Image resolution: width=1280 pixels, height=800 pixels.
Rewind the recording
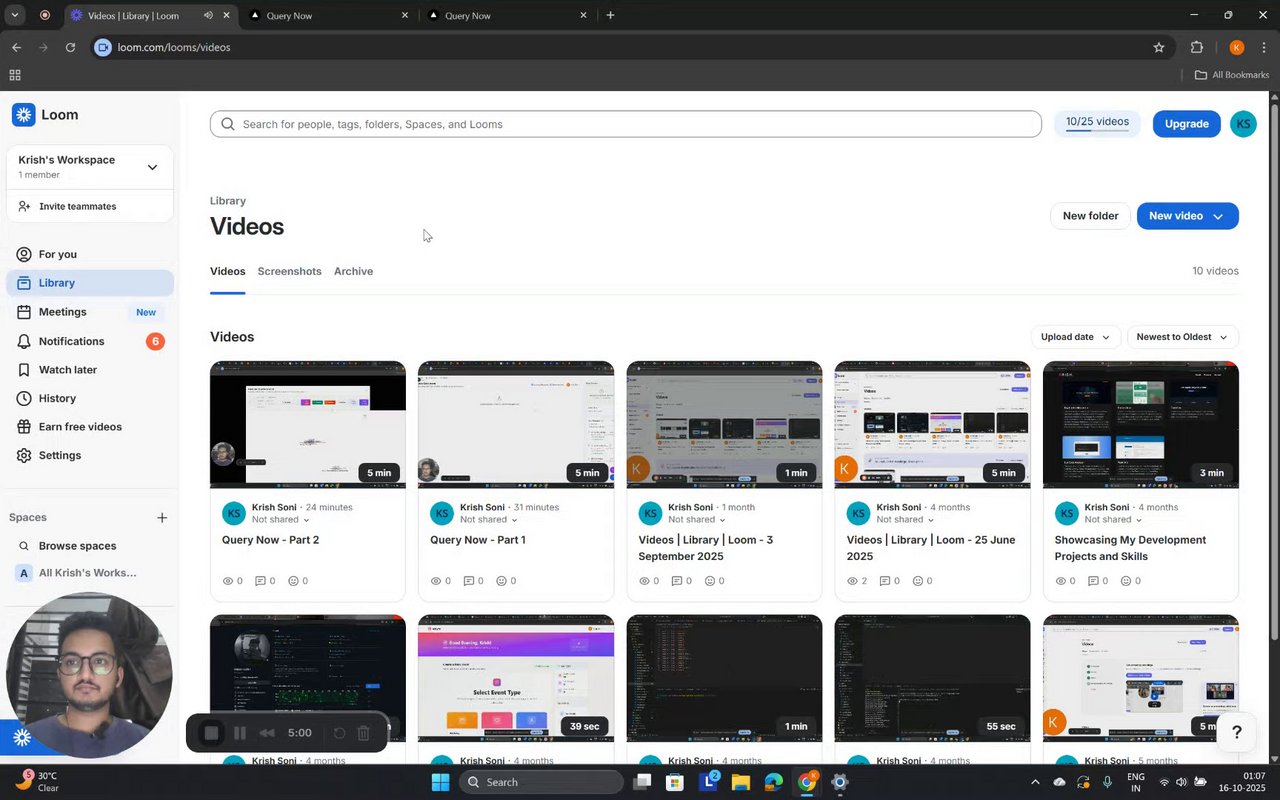(x=267, y=733)
